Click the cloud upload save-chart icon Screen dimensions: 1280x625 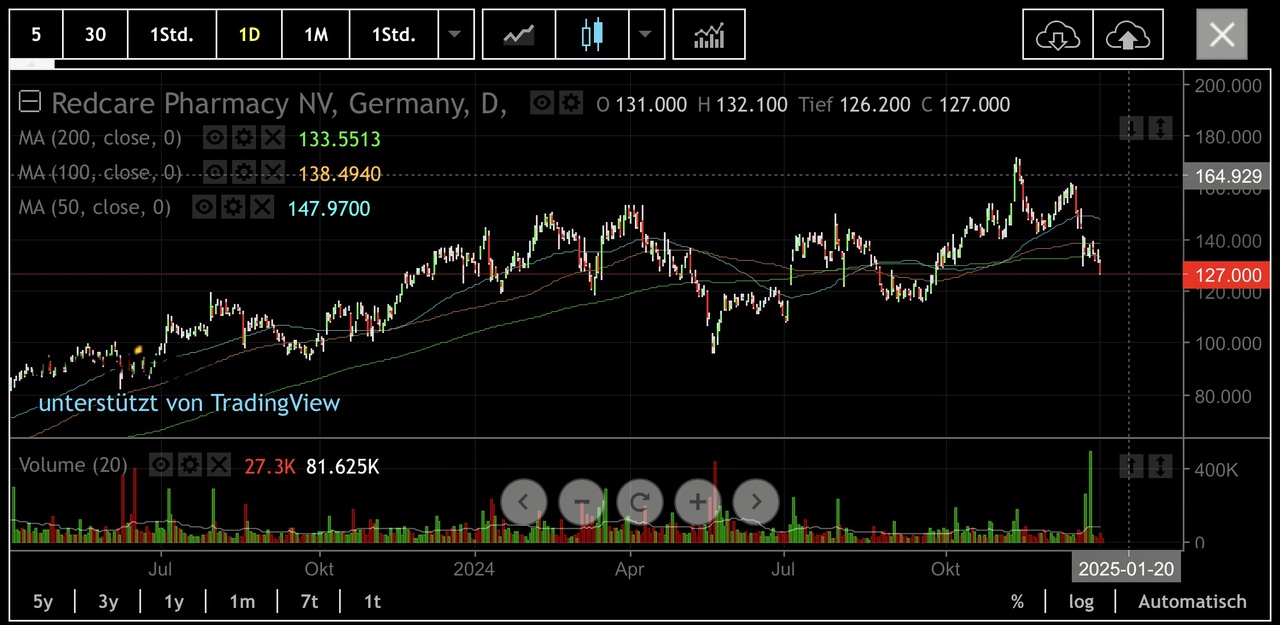[x=1128, y=35]
